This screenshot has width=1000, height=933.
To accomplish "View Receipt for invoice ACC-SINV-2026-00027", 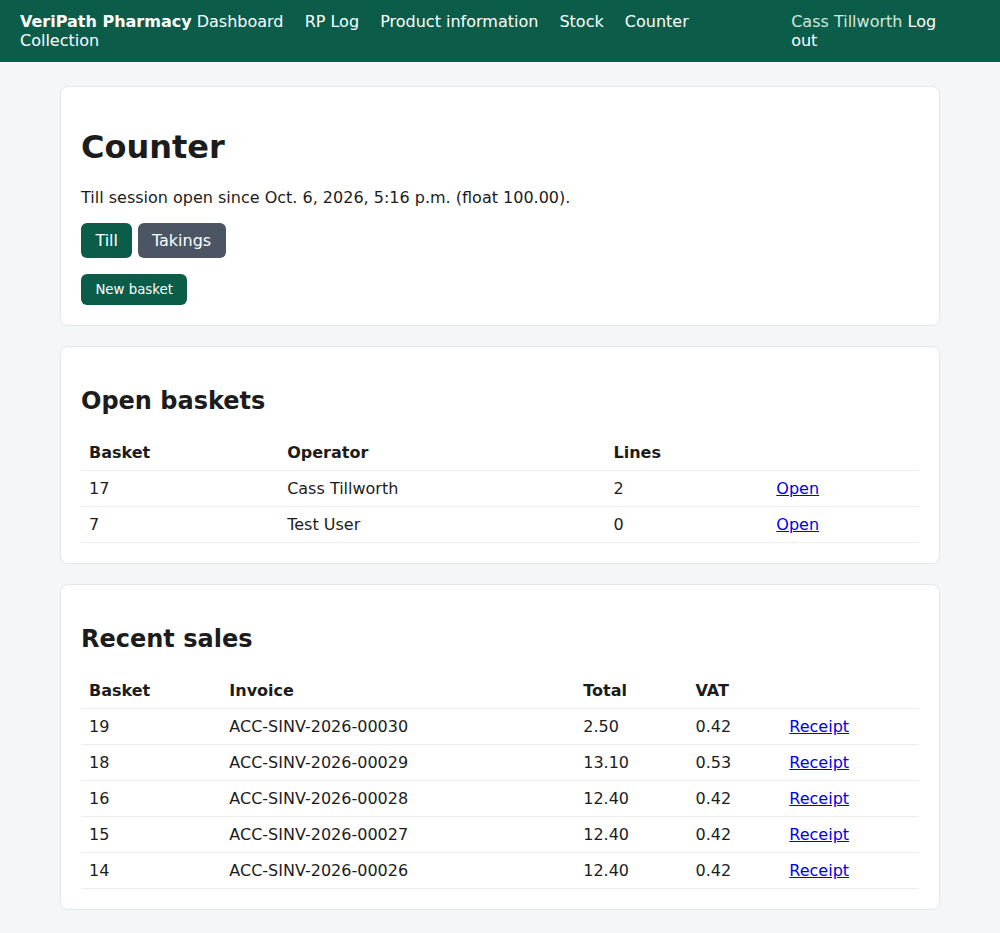I will (x=819, y=834).
